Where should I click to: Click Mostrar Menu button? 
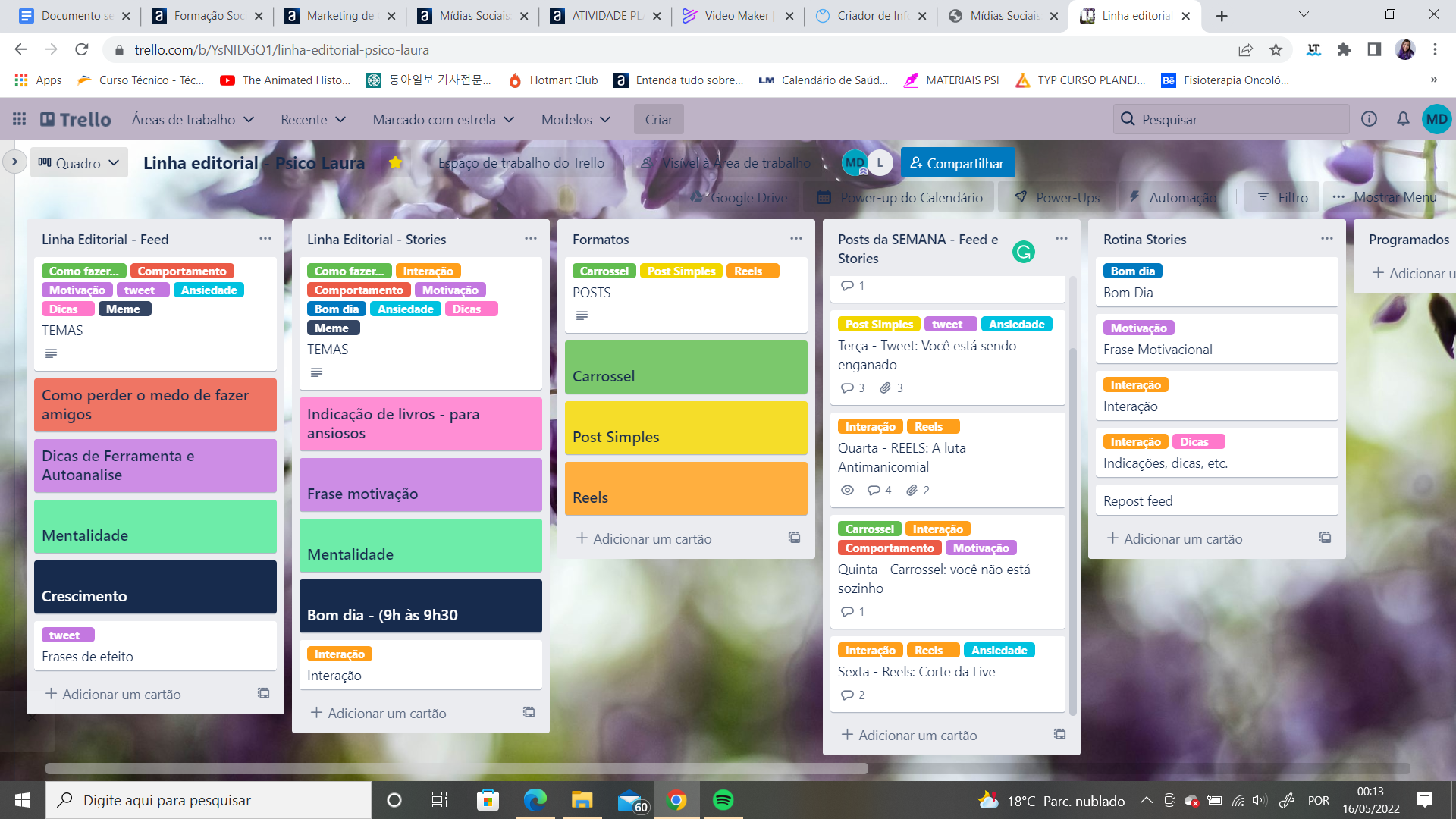1385,197
